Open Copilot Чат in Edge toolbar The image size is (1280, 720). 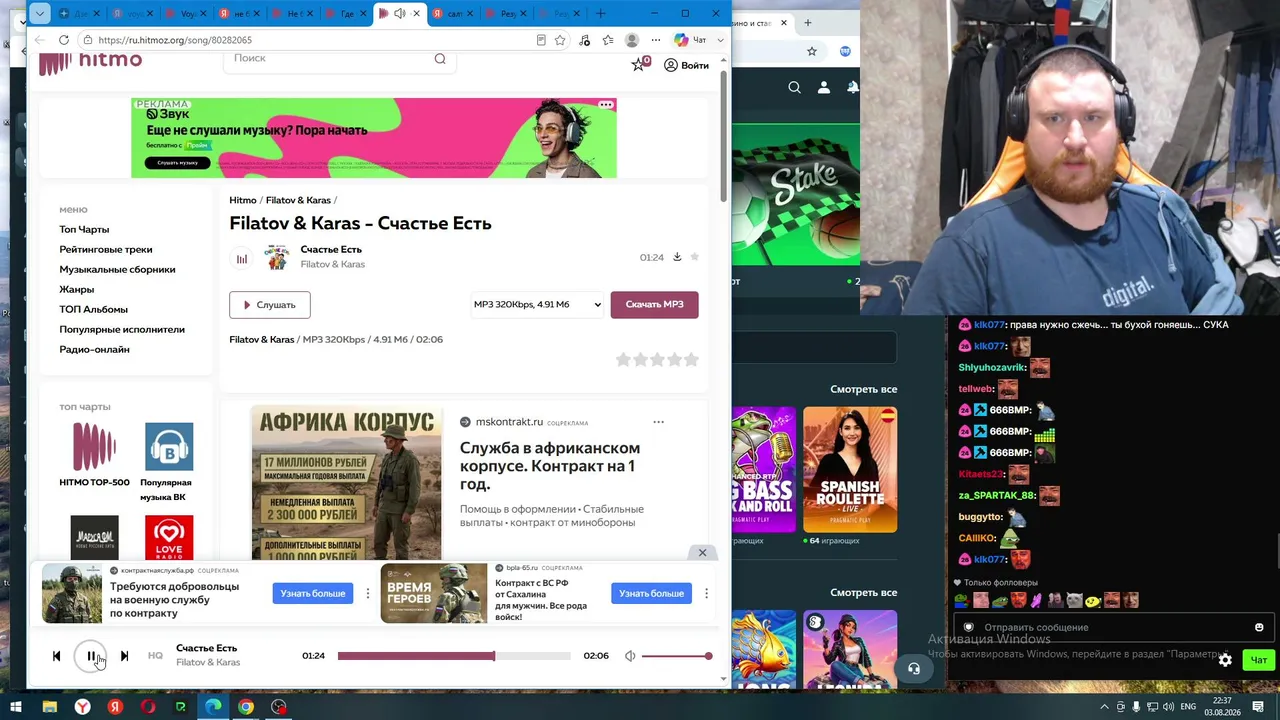(x=691, y=40)
